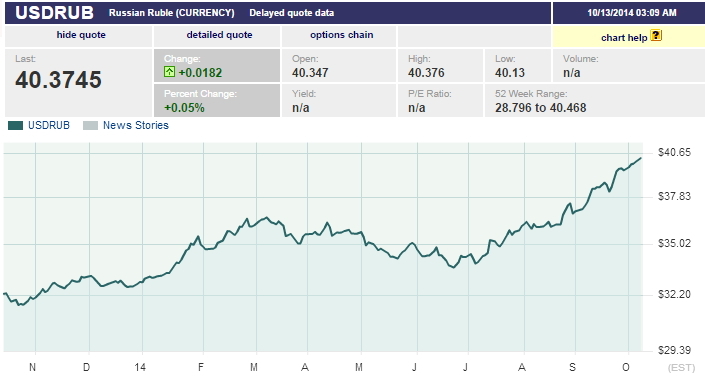Open the detailed quote tab
705x376 pixels.
tap(219, 35)
